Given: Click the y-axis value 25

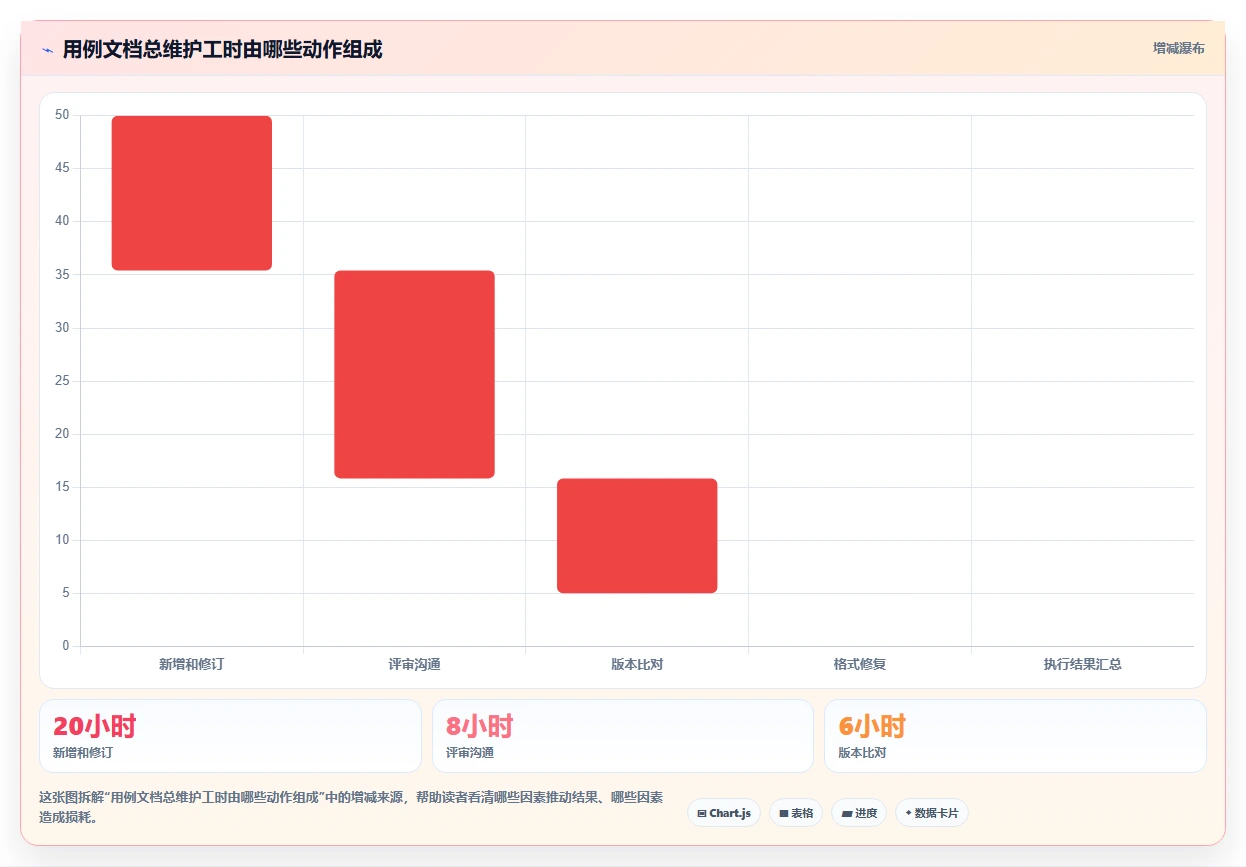Looking at the screenshot, I should [62, 381].
